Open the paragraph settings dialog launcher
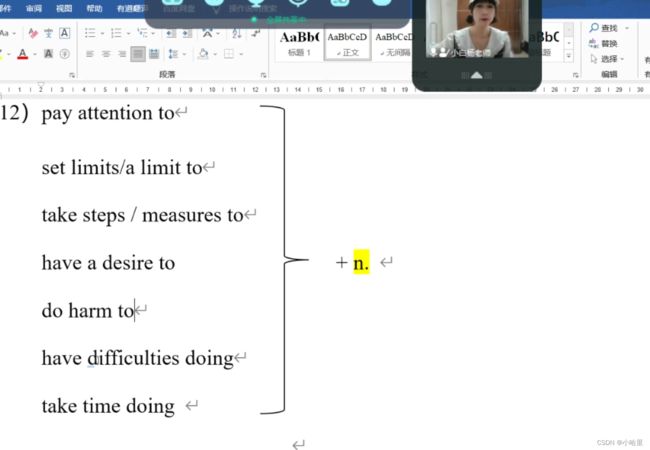The width and height of the screenshot is (650, 450). 263,75
